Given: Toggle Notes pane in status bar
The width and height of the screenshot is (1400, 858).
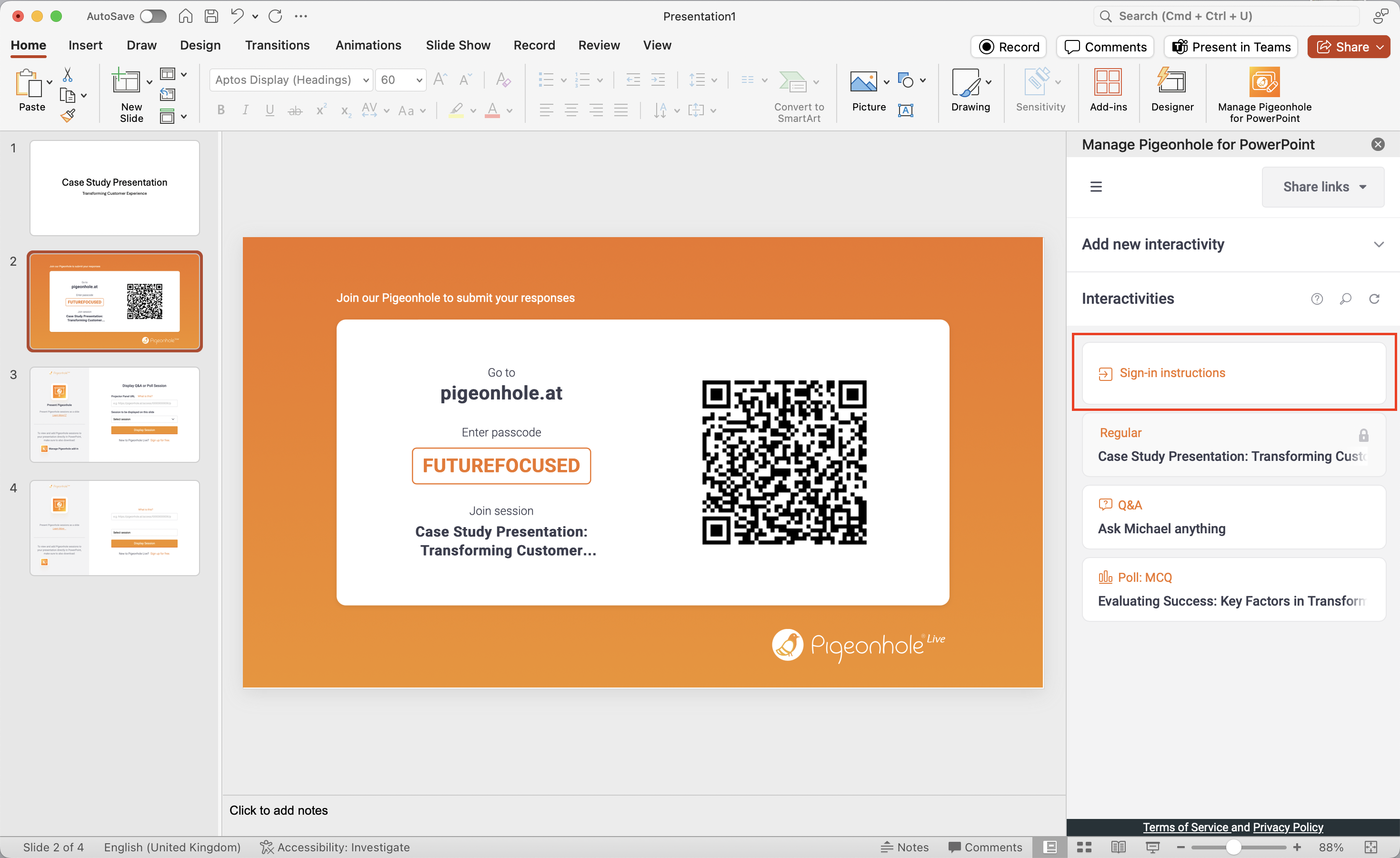Looking at the screenshot, I should (x=905, y=847).
